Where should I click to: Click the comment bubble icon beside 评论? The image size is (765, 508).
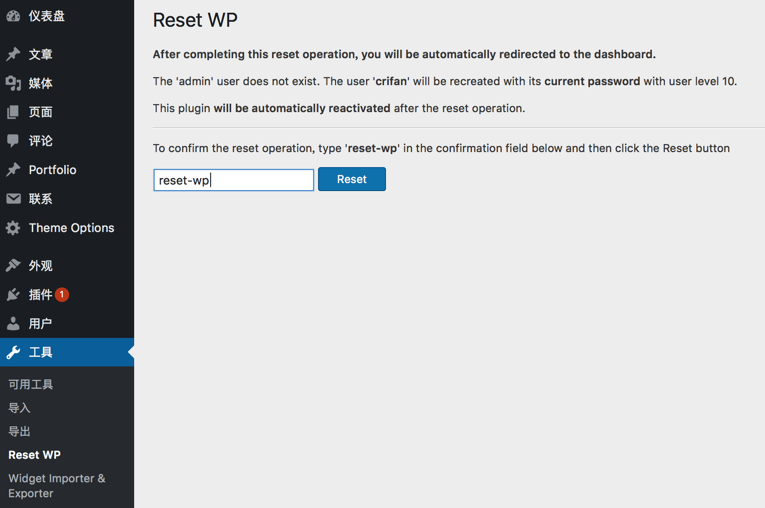point(13,141)
